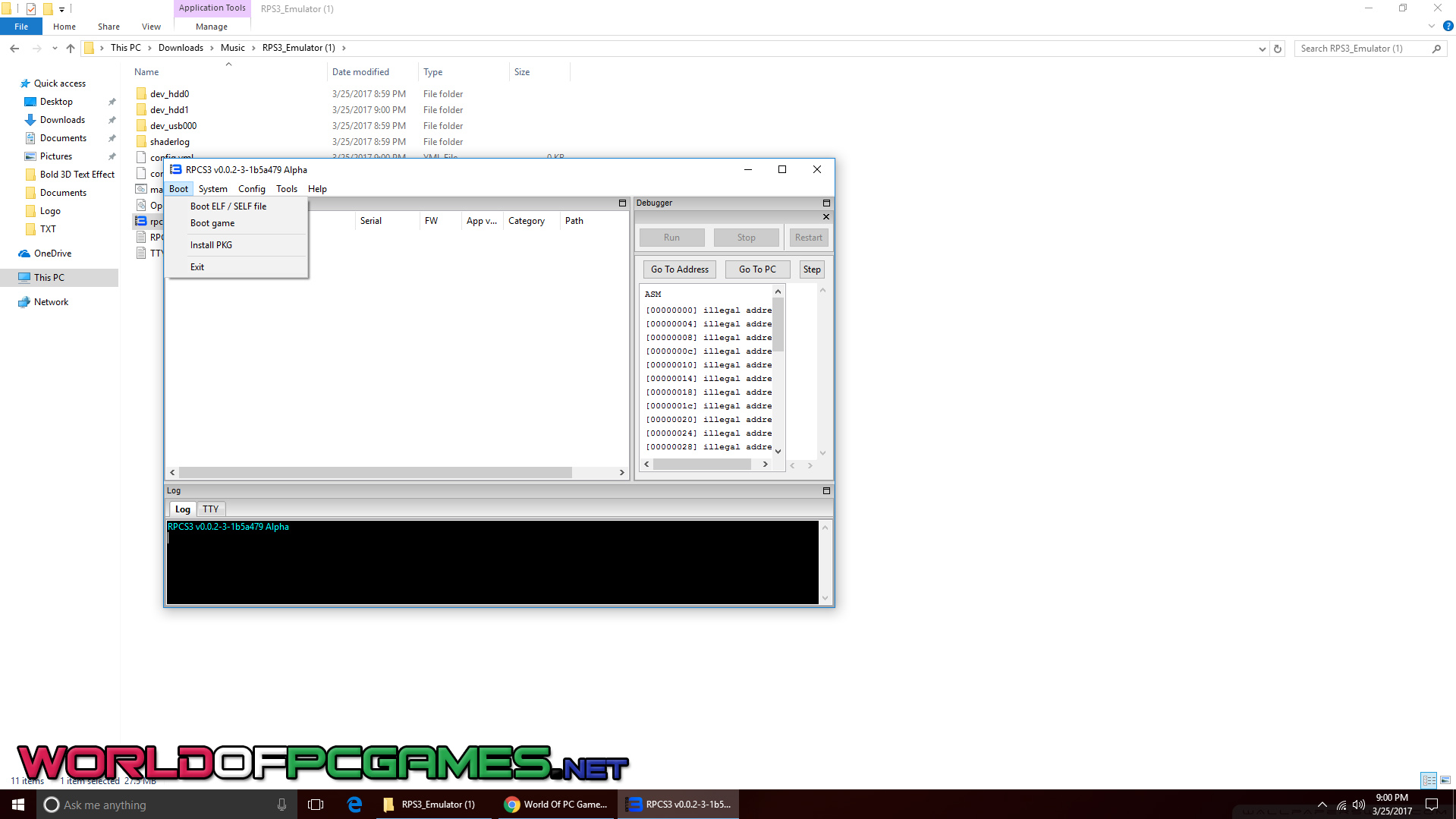Viewport: 1456px width, 819px height.
Task: Switch to large icons view in Explorer
Action: point(1445,780)
